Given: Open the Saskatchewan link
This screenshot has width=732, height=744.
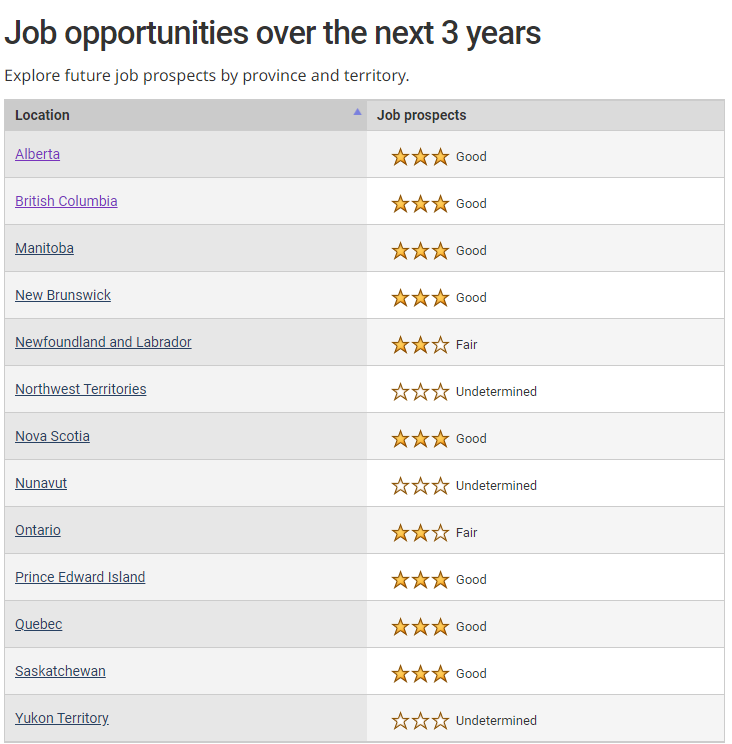Looking at the screenshot, I should coord(60,671).
